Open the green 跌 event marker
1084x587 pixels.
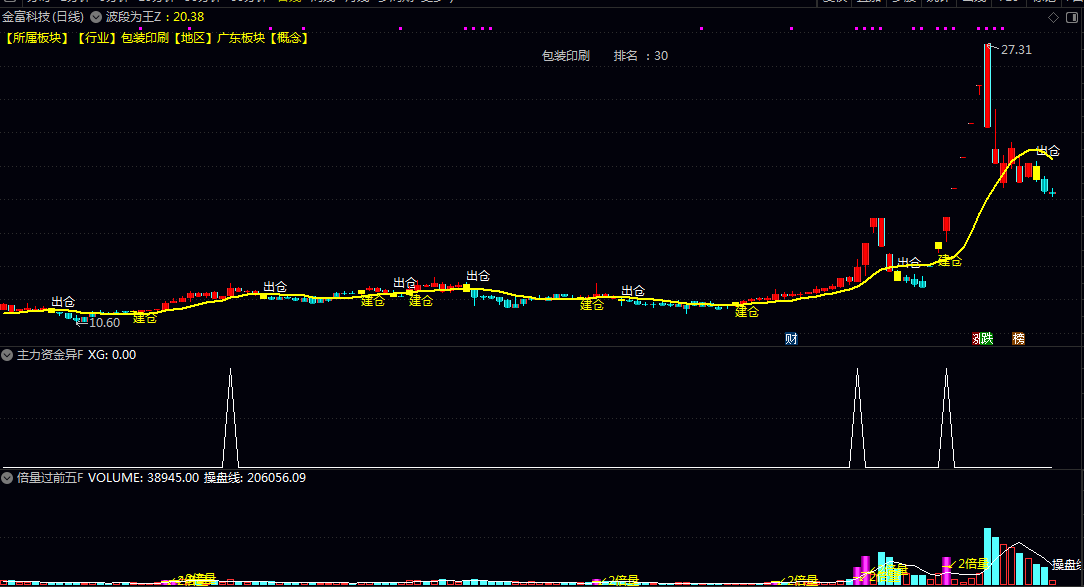coord(986,338)
